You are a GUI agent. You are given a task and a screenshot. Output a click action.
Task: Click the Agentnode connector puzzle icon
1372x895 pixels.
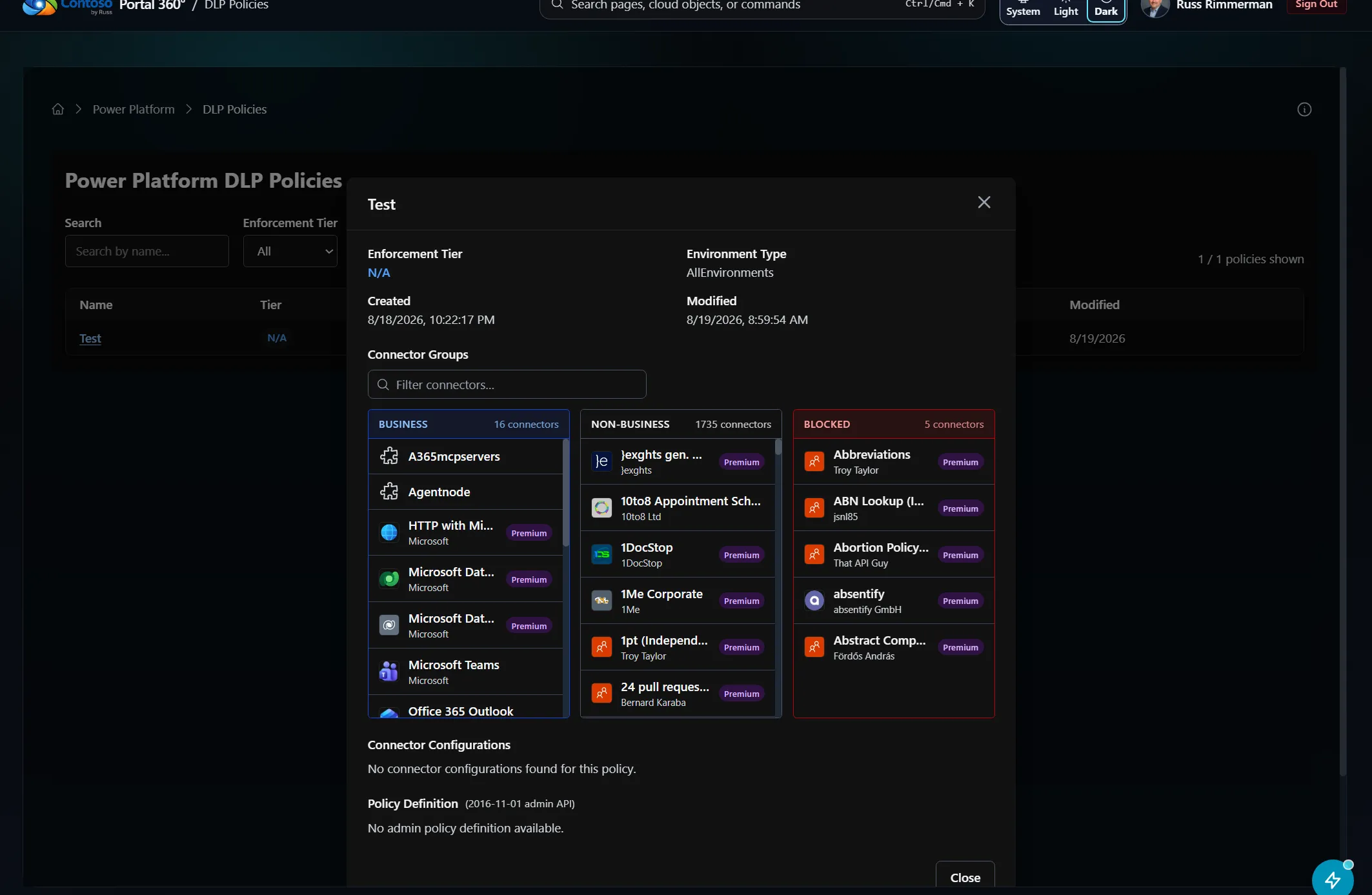point(389,492)
